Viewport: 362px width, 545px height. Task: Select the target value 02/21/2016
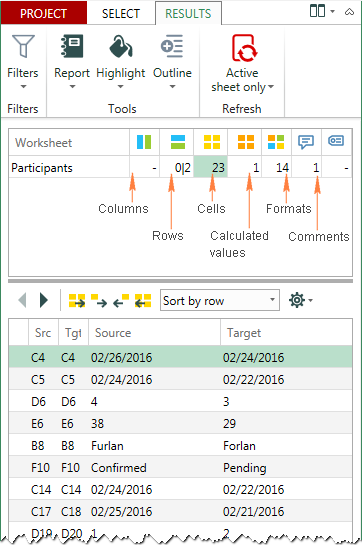[254, 511]
